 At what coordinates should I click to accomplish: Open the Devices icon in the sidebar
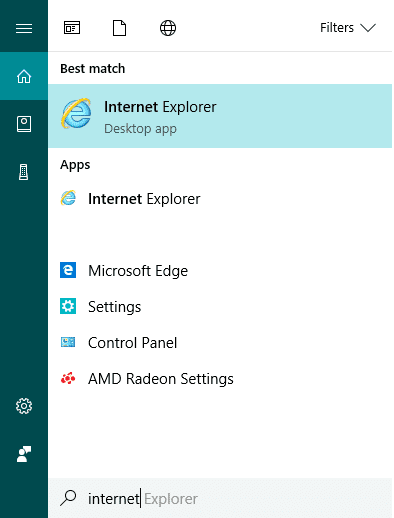pos(24,172)
